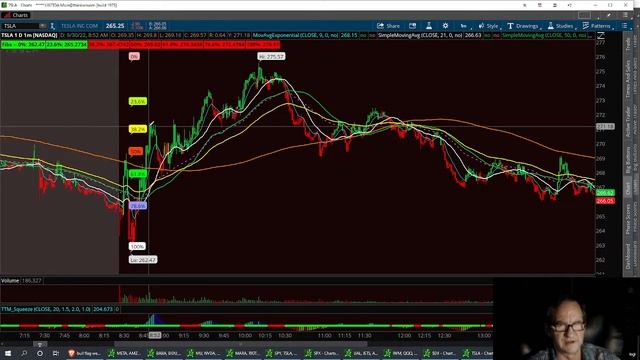Click the Lo: 262.47 price bubble
The height and width of the screenshot is (360, 640).
143,260
